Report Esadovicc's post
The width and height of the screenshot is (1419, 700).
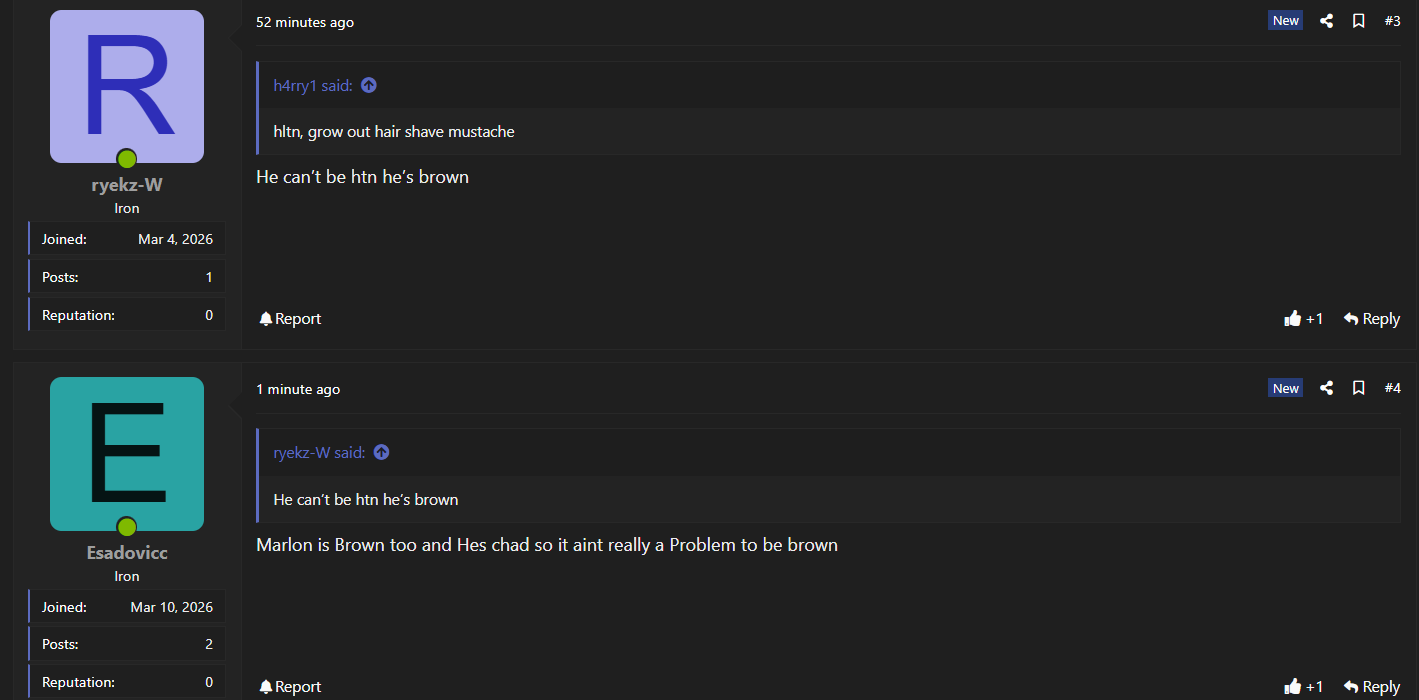click(x=290, y=686)
